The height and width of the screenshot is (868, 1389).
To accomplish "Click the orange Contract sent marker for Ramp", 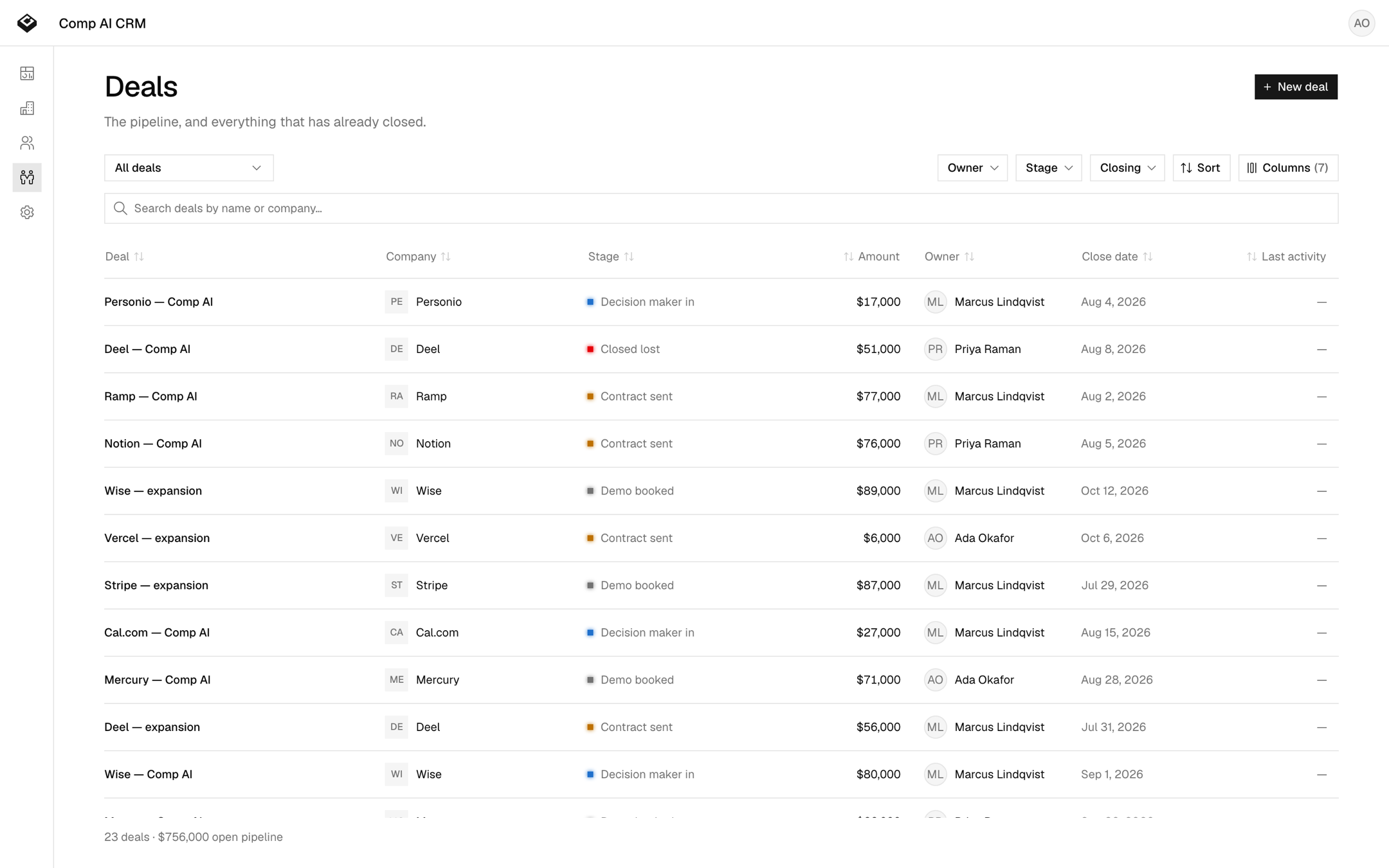I will point(590,396).
